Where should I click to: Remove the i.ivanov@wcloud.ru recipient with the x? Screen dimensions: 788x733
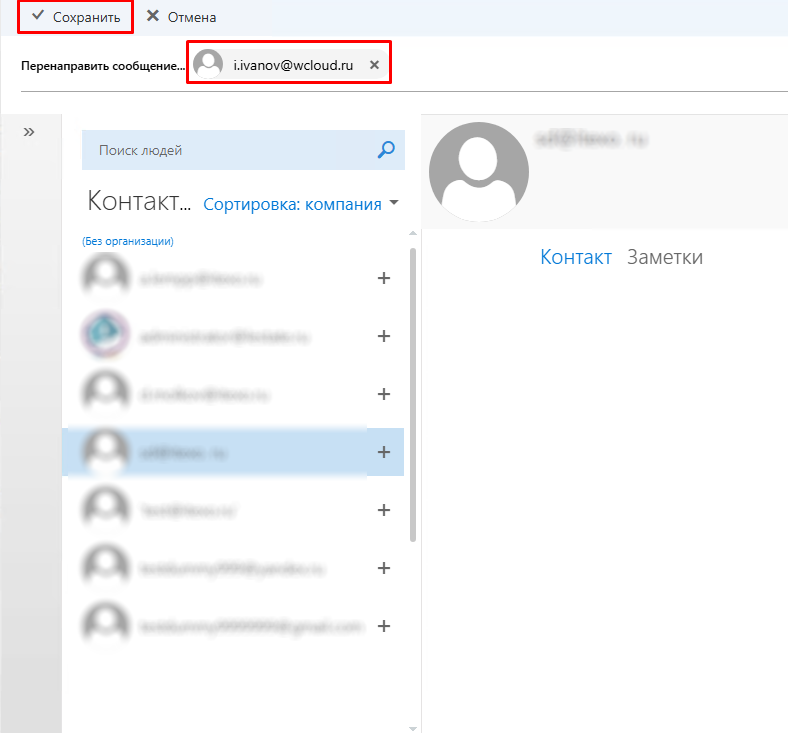[x=374, y=64]
